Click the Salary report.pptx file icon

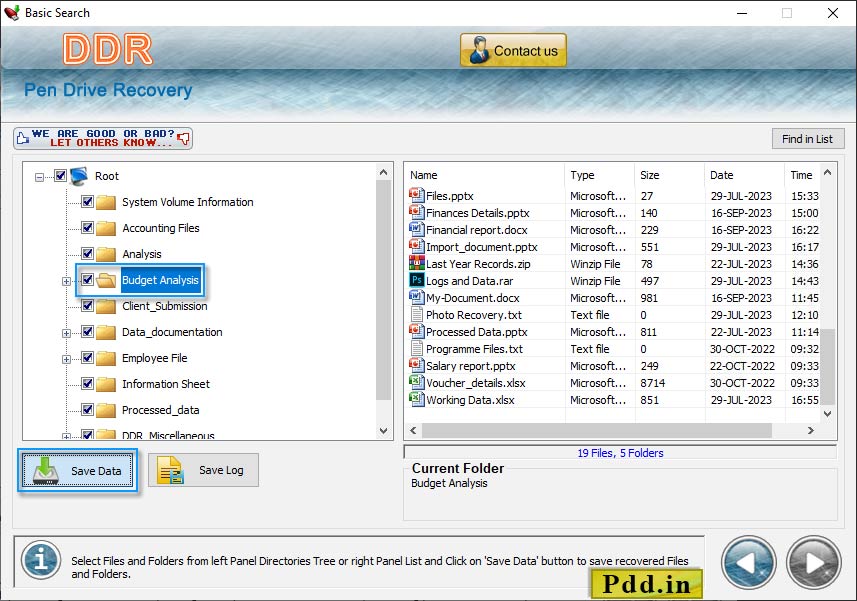coord(416,365)
